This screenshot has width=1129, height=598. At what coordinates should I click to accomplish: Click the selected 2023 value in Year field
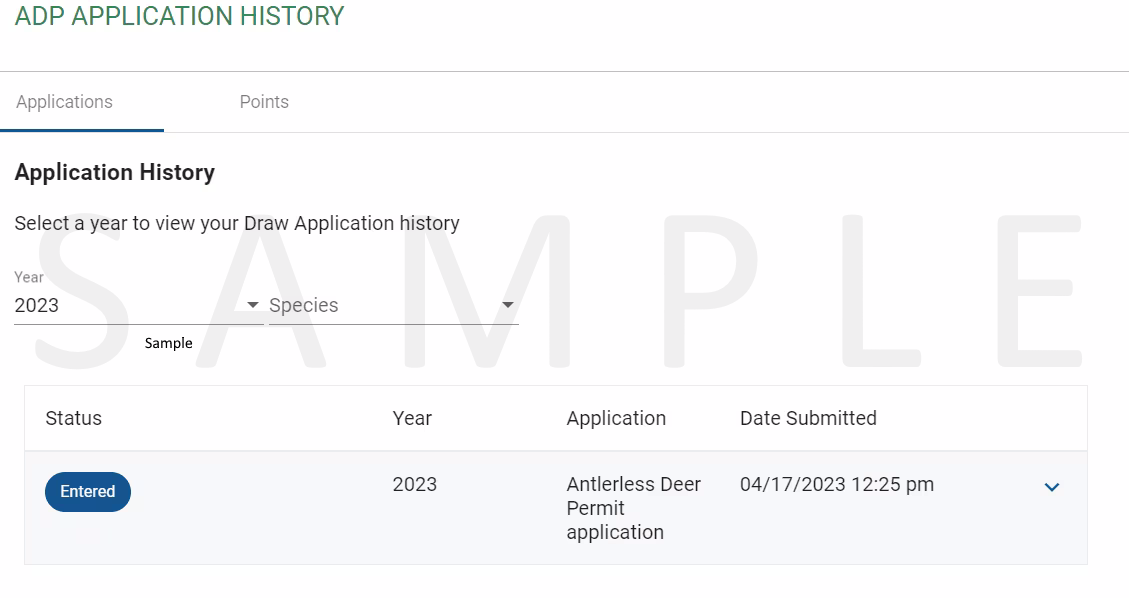click(x=37, y=305)
